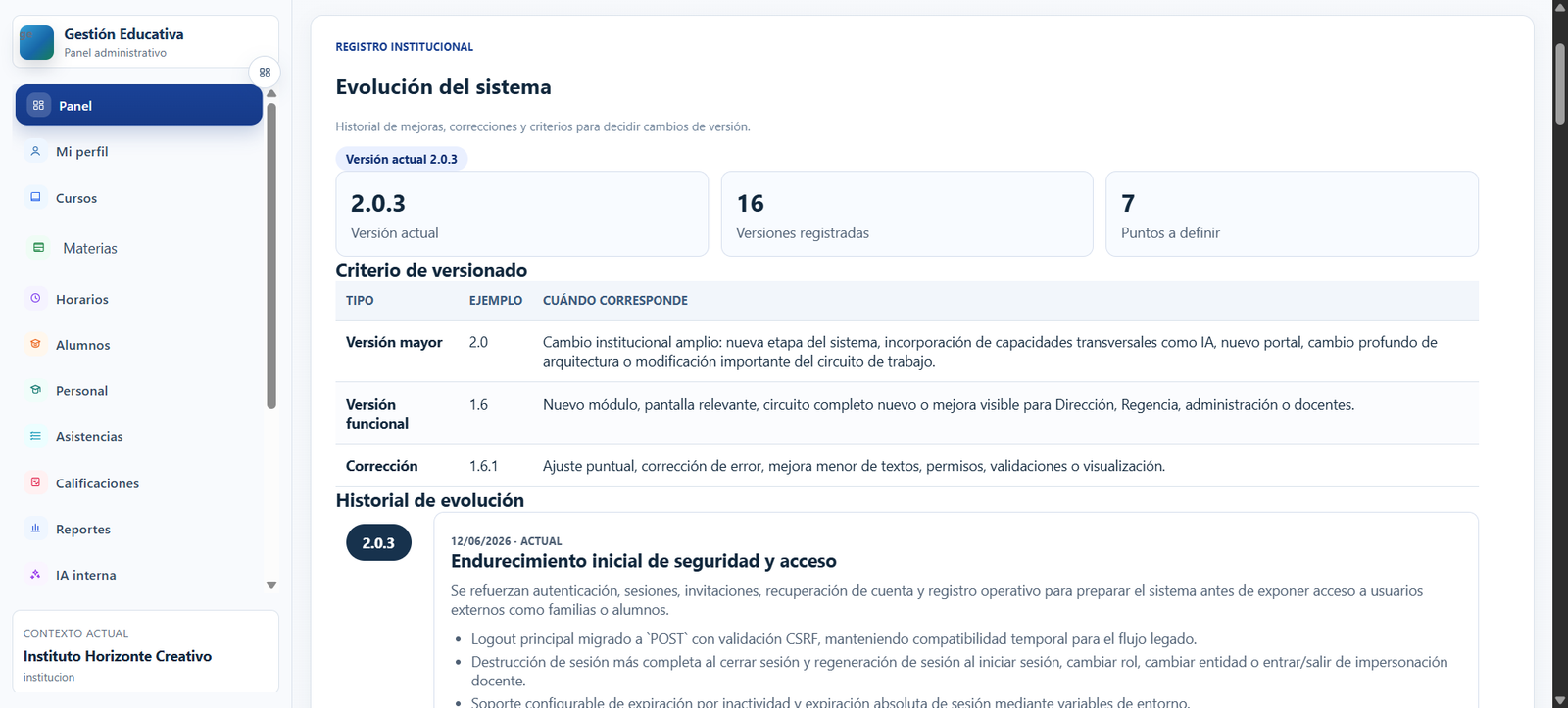
Task: Select the Cursos icon in the sidebar
Action: (36, 197)
